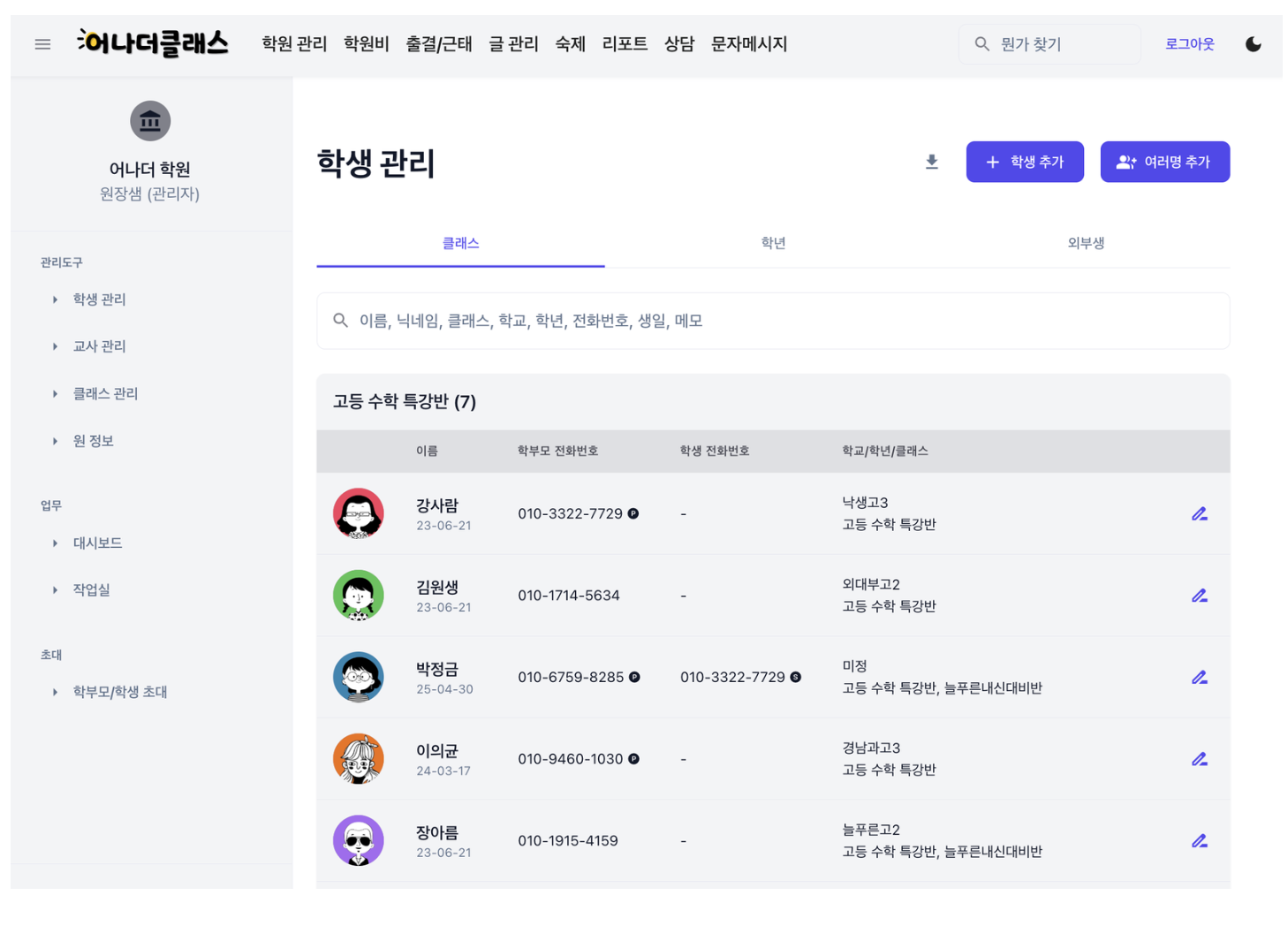The width and height of the screenshot is (1288, 926).
Task: Expand 대시보드 in the sidebar
Action: [x=97, y=543]
